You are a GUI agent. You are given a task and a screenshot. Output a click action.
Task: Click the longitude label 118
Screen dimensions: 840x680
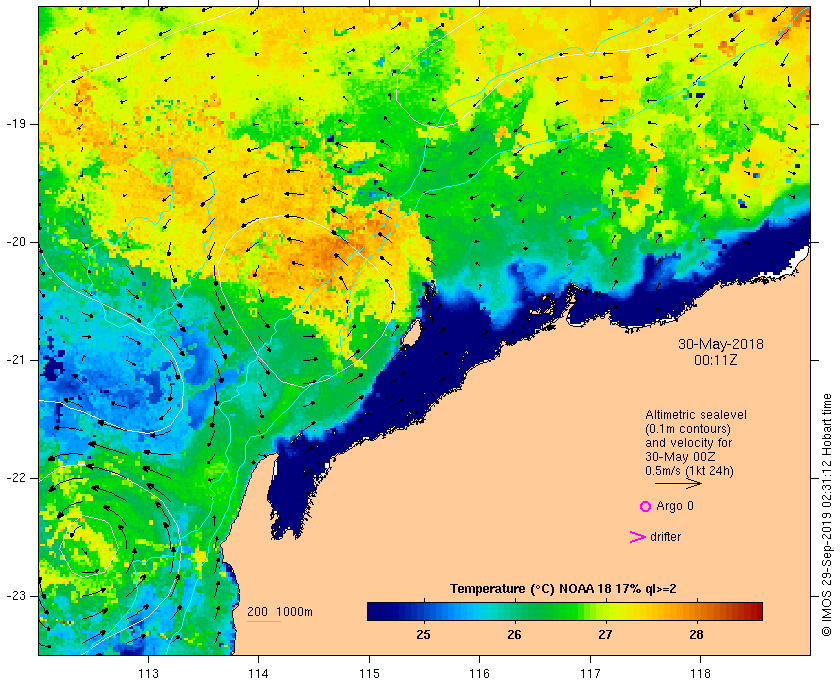click(701, 673)
